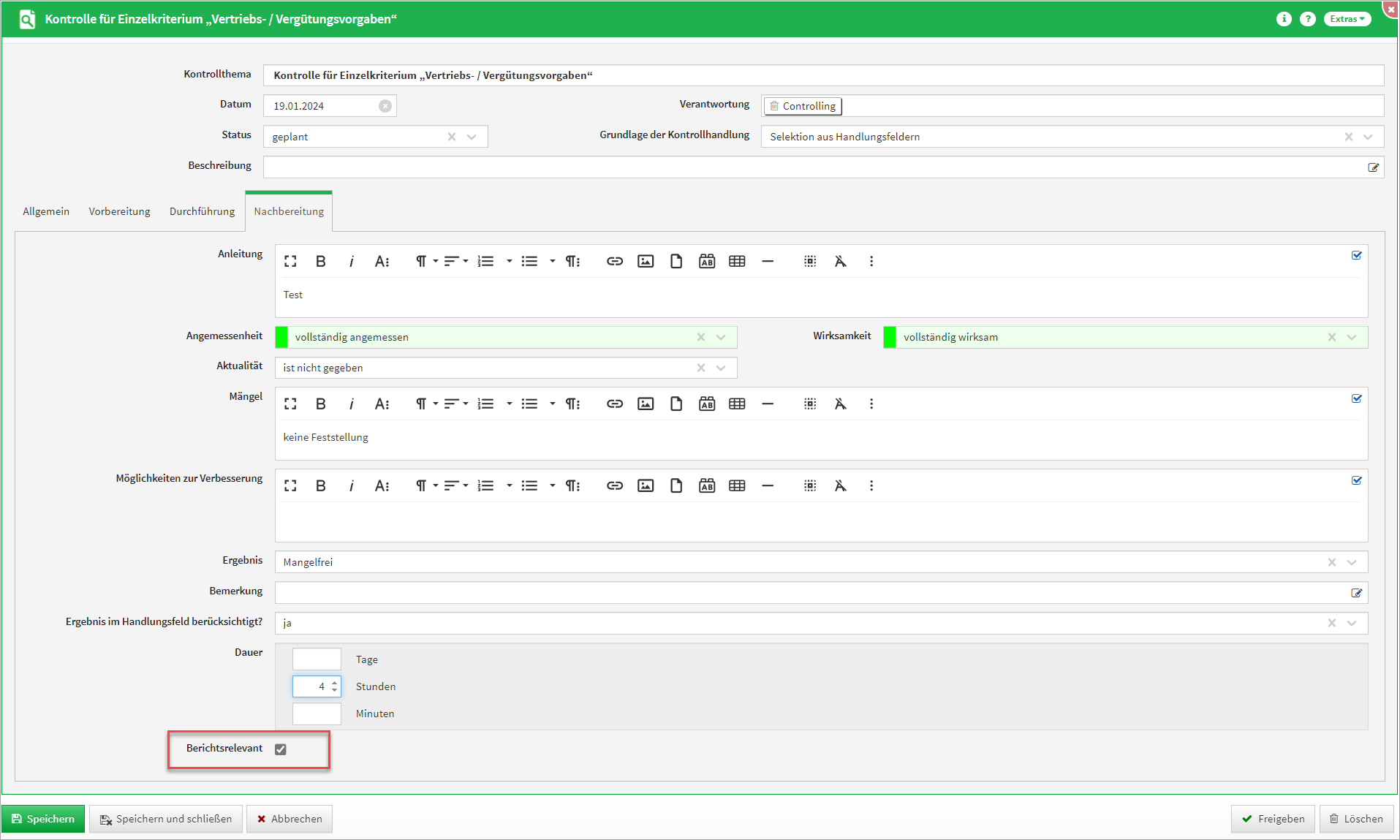Click the Freigeben button
1400x840 pixels.
click(1273, 819)
